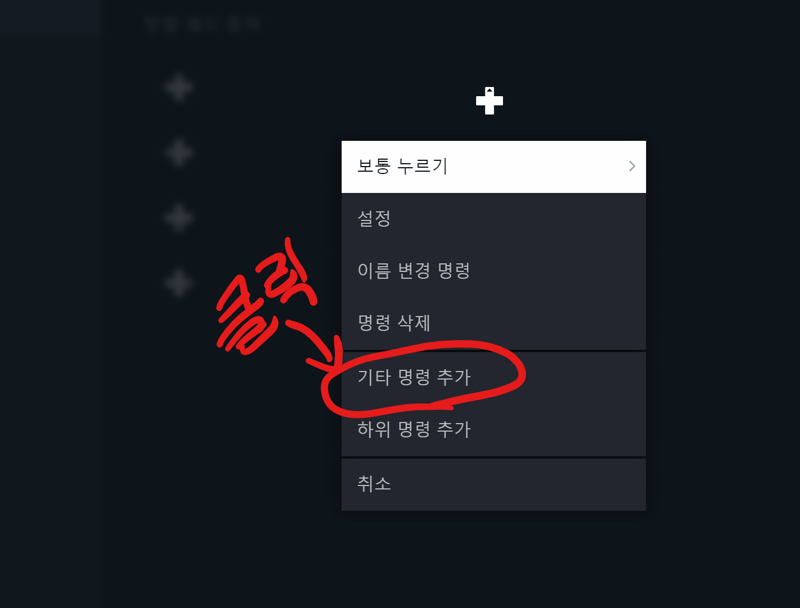Select the third blurred D-pad icon
Image resolution: width=800 pixels, height=608 pixels.
point(179,218)
